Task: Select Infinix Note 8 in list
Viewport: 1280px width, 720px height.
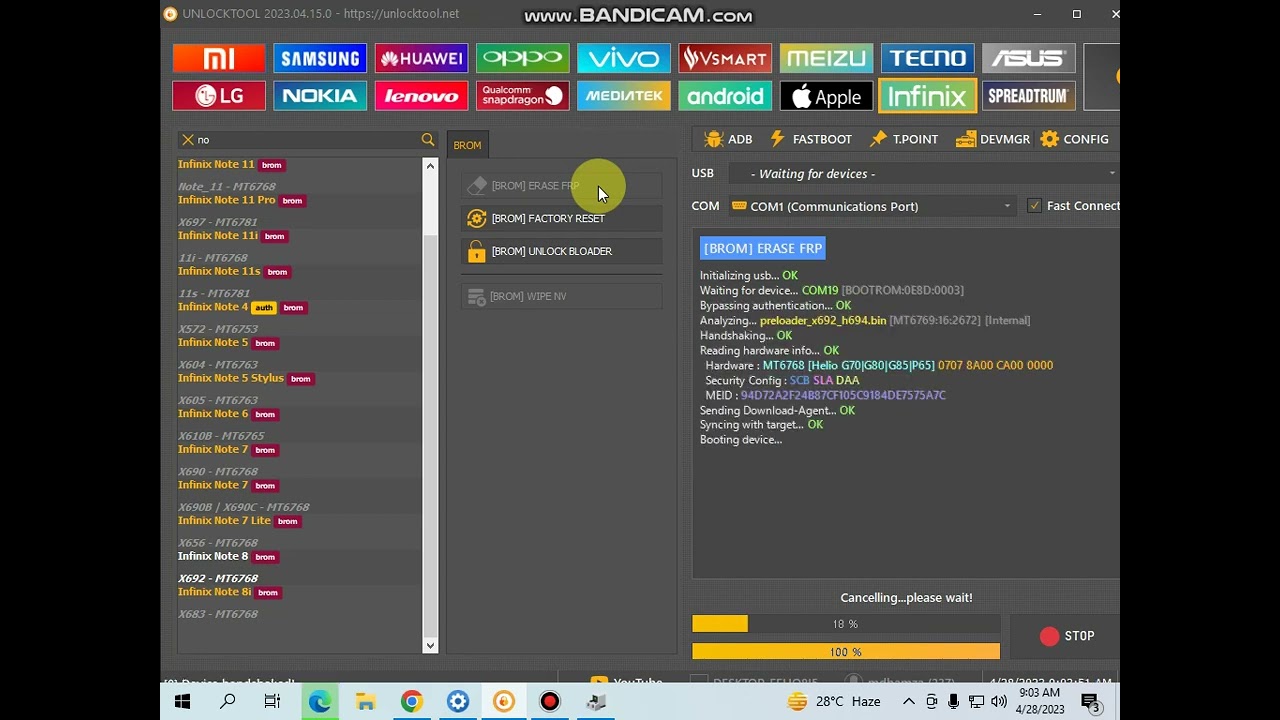Action: pos(212,556)
